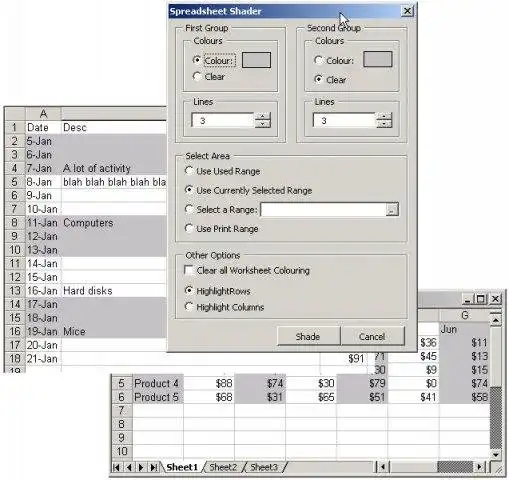Close the lower workbook window
This screenshot has height=480, width=509.
click(x=495, y=299)
